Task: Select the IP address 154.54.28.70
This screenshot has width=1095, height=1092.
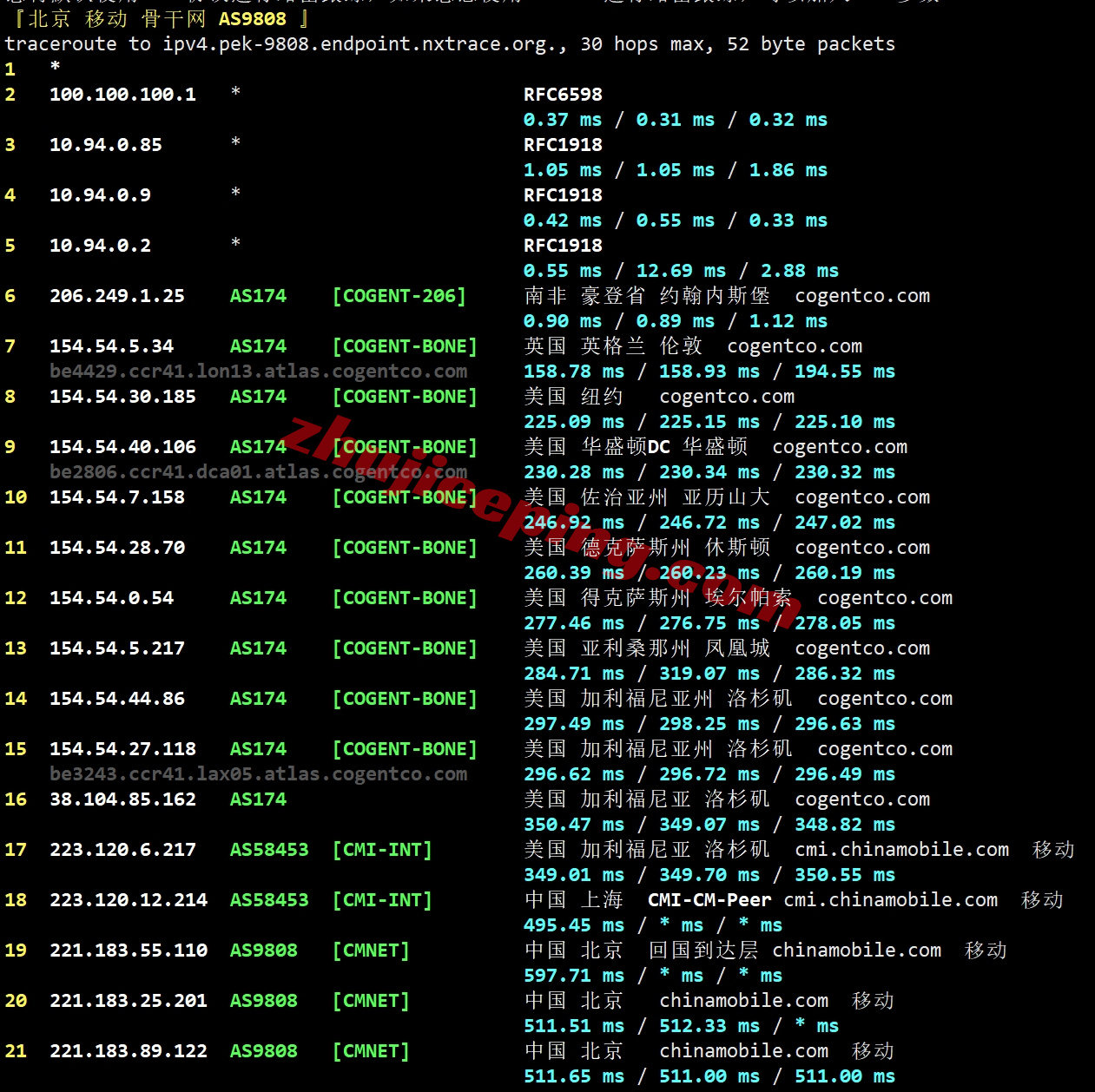Action: pos(117,548)
